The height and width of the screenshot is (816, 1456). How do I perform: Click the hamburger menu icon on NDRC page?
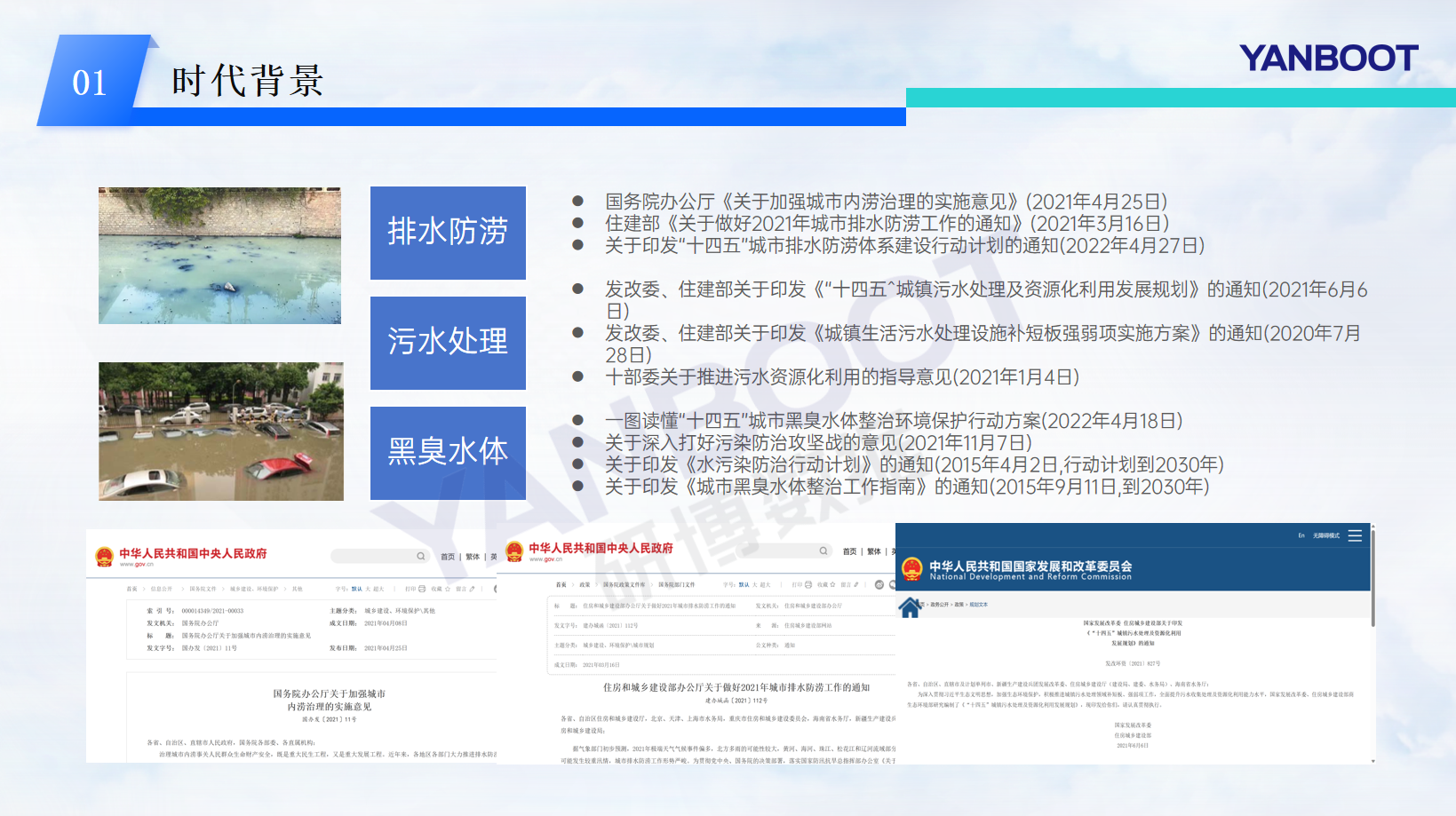click(x=1355, y=535)
